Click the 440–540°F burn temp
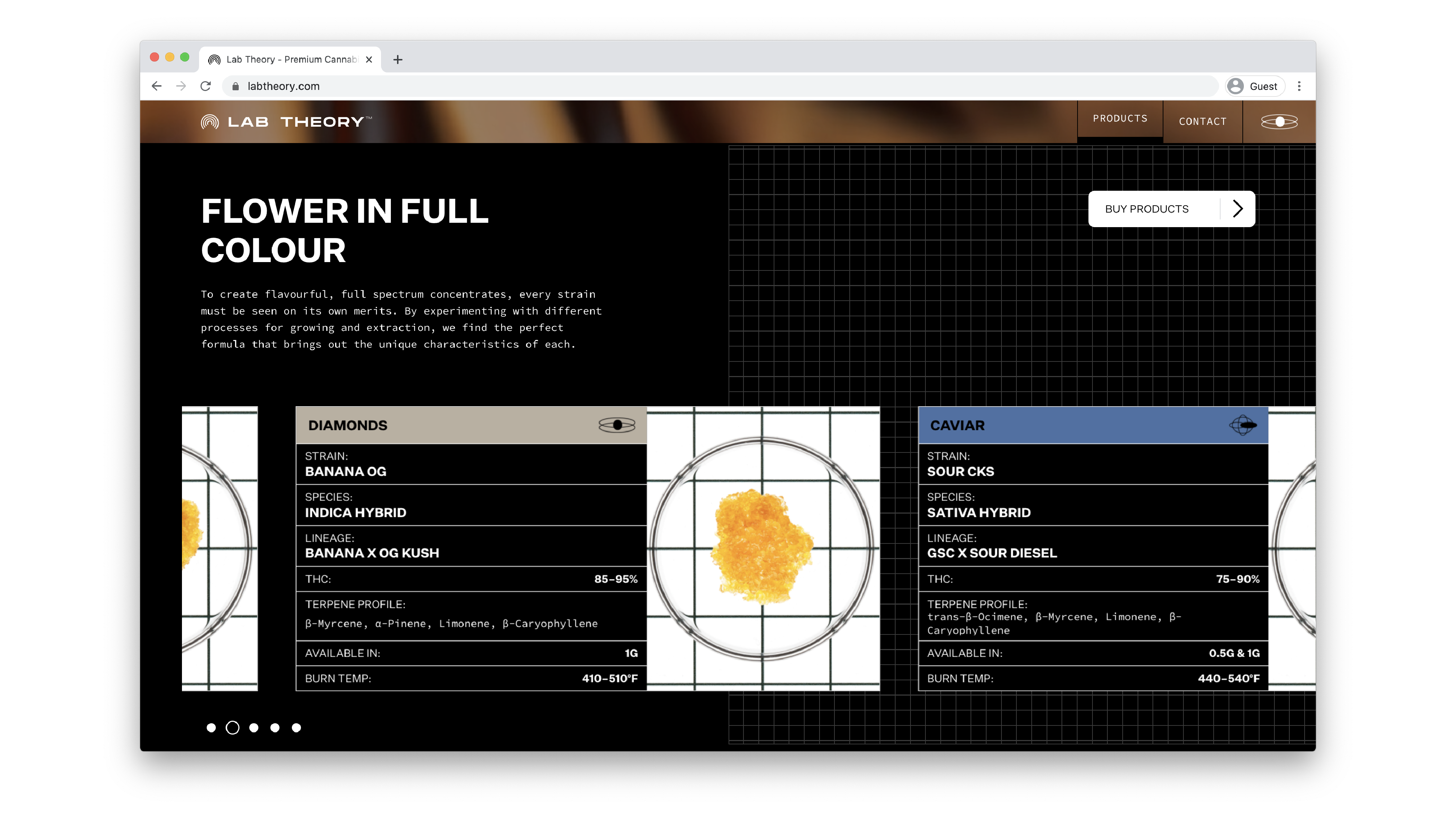This screenshot has width=1456, height=819. 1229,678
